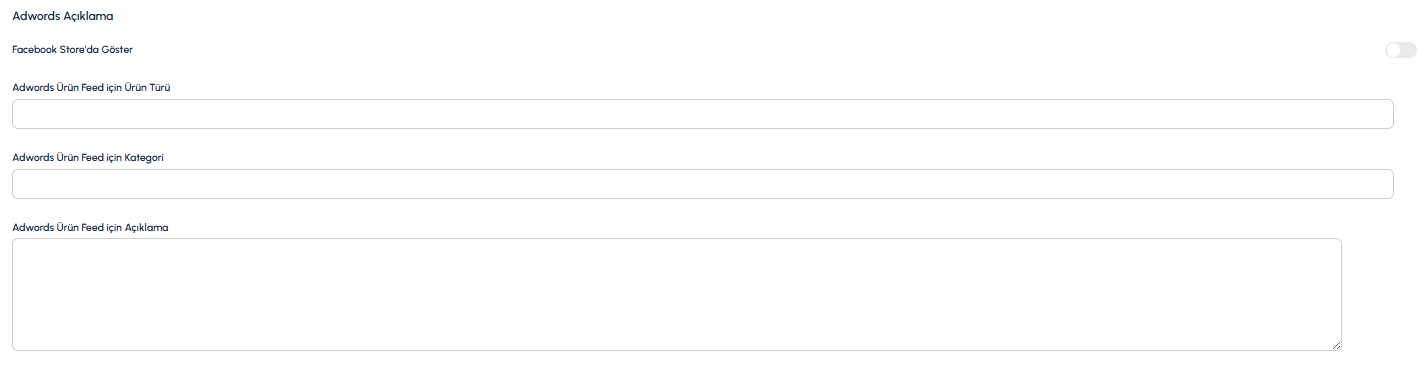Screen dimensions: 1427x365
Task: Switch on showing product in Facebook Store
Action: [x=1400, y=50]
